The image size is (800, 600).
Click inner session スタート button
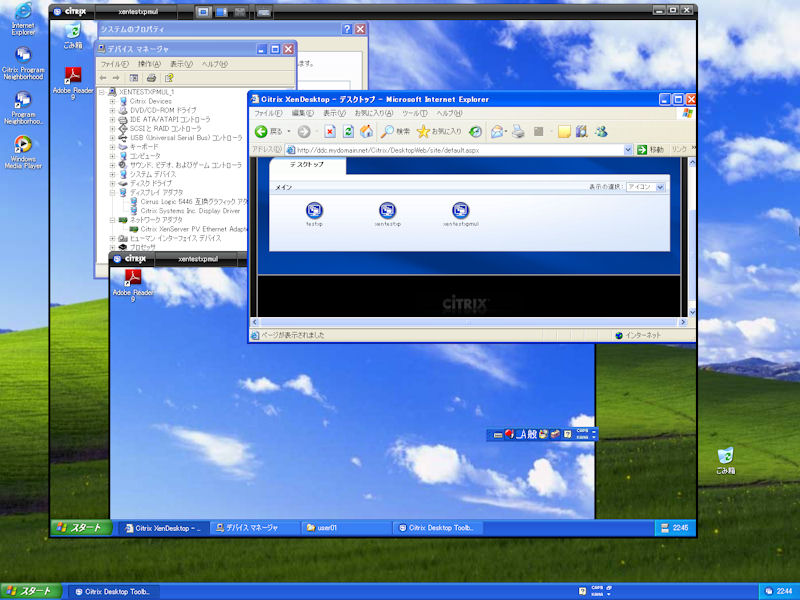tap(82, 528)
